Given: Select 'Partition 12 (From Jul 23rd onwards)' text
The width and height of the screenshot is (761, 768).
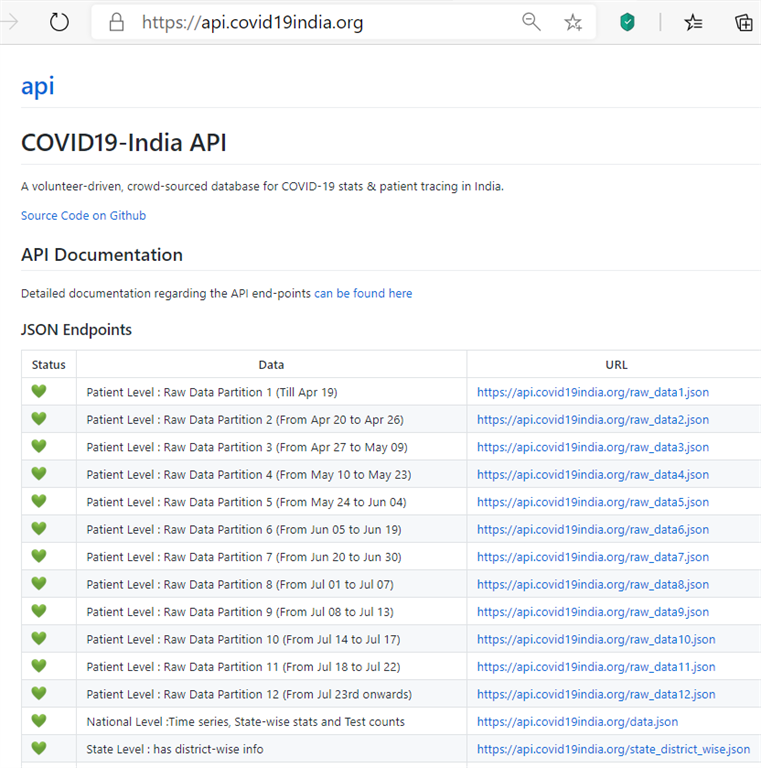Looking at the screenshot, I should pyautogui.click(x=315, y=694).
